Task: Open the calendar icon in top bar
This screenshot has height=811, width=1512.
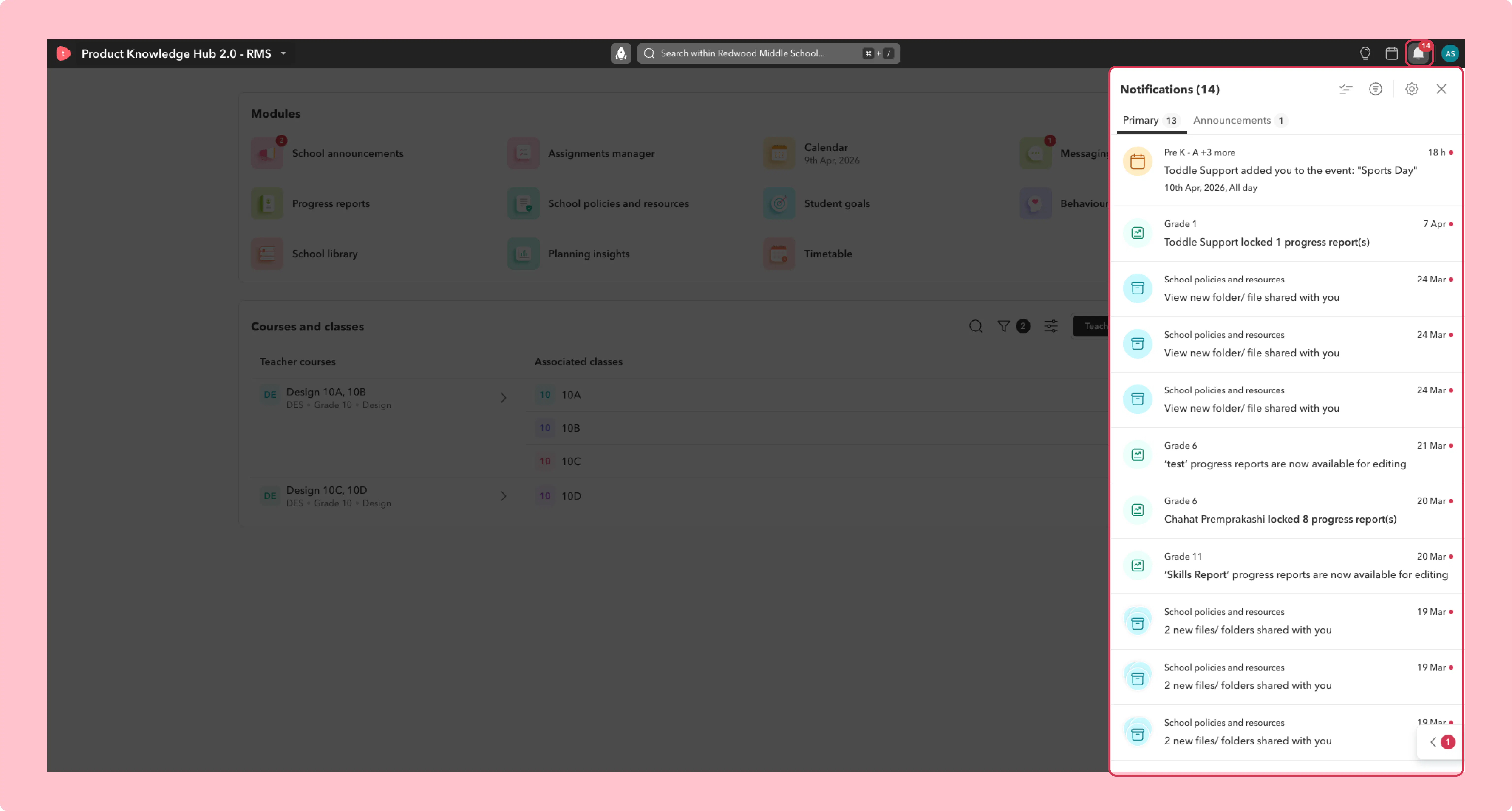Action: [1391, 53]
